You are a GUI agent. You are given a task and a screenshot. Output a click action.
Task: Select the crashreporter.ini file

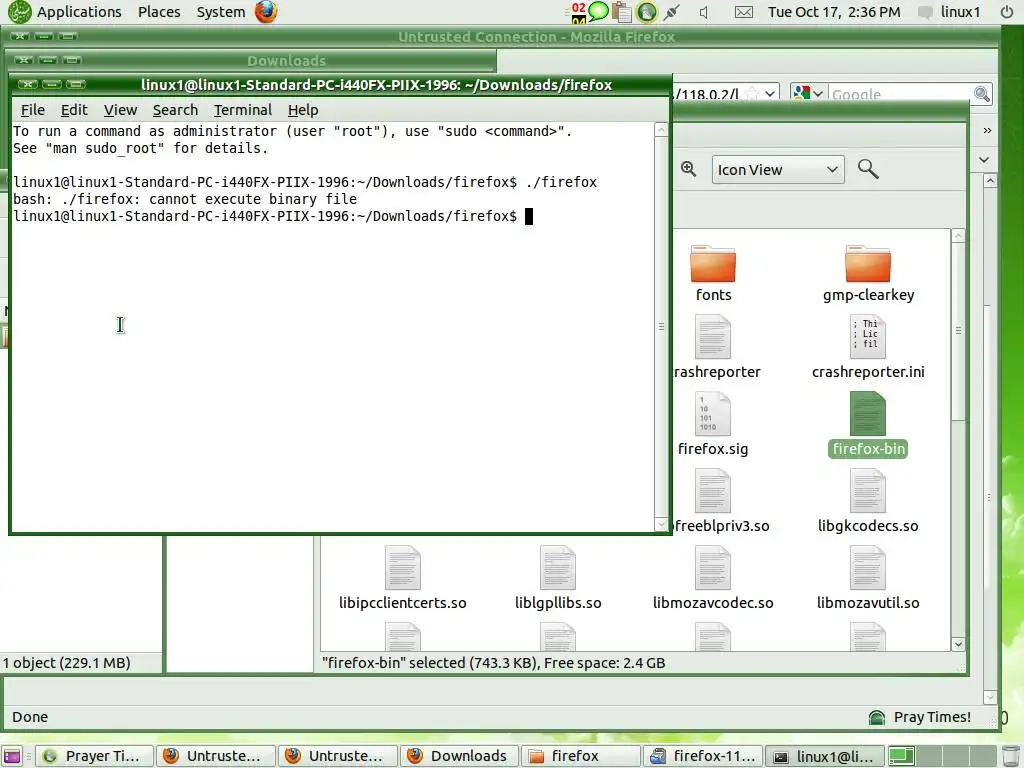pos(867,347)
